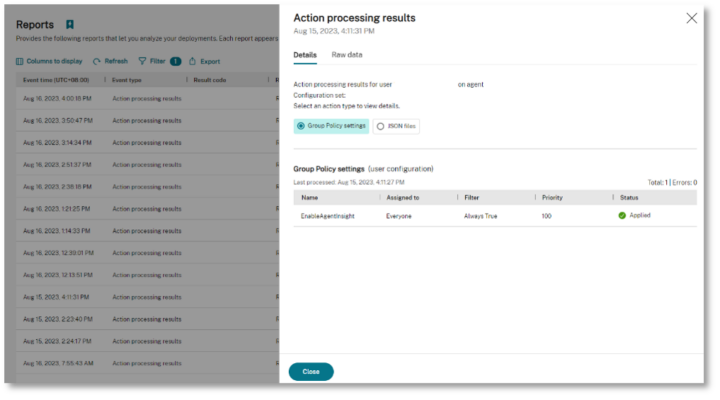Sort by the Name column header
The image size is (720, 400).
click(309, 198)
